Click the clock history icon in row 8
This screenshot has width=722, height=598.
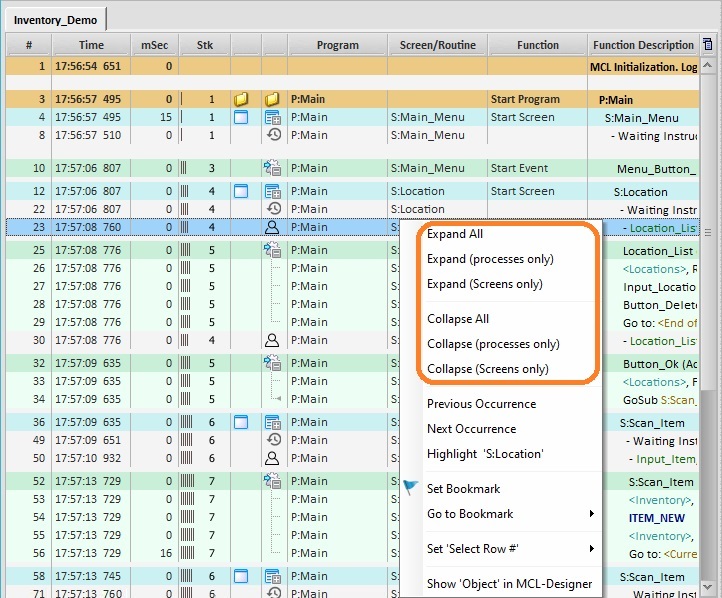tap(272, 135)
